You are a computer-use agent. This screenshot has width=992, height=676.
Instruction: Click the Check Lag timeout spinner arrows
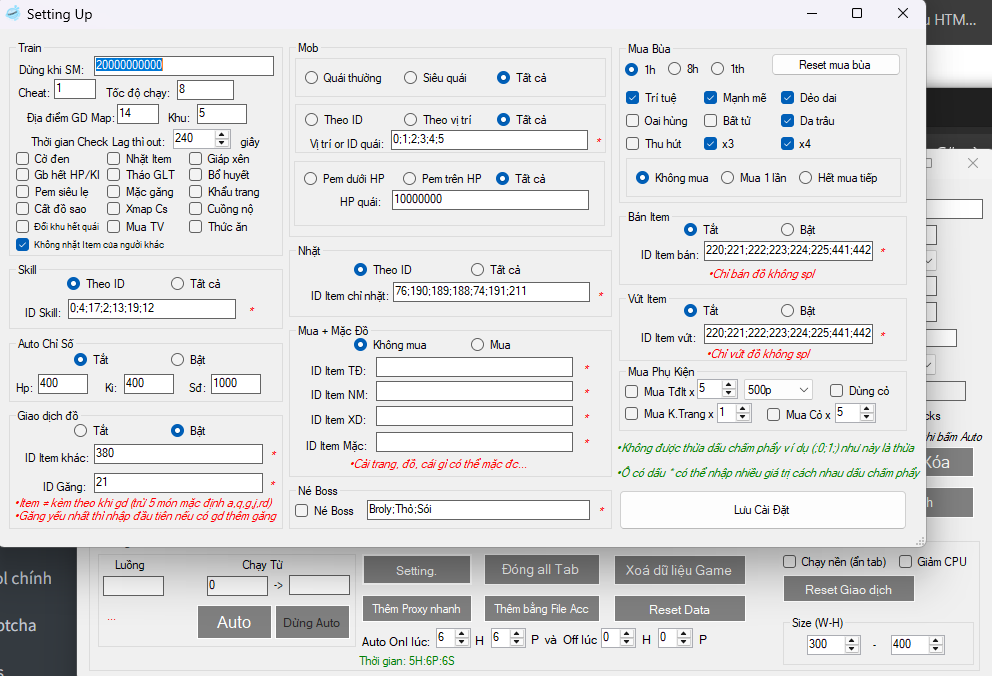point(222,138)
